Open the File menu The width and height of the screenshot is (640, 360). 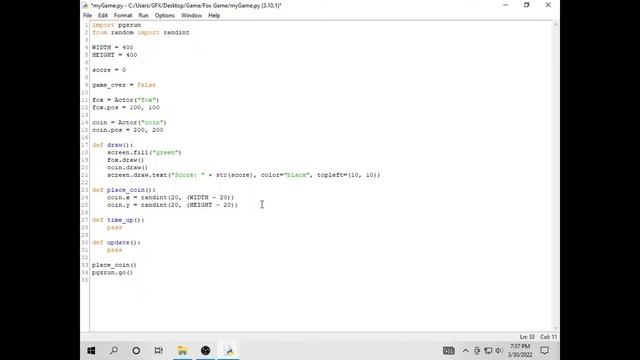(87, 16)
